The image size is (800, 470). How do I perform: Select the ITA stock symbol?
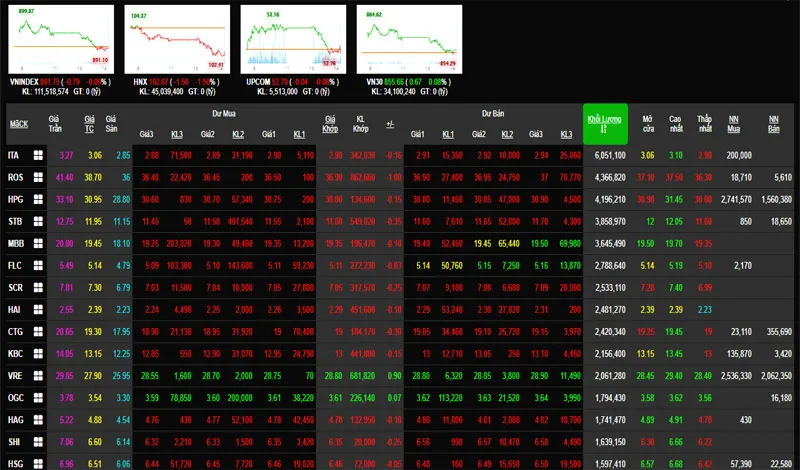click(x=13, y=155)
